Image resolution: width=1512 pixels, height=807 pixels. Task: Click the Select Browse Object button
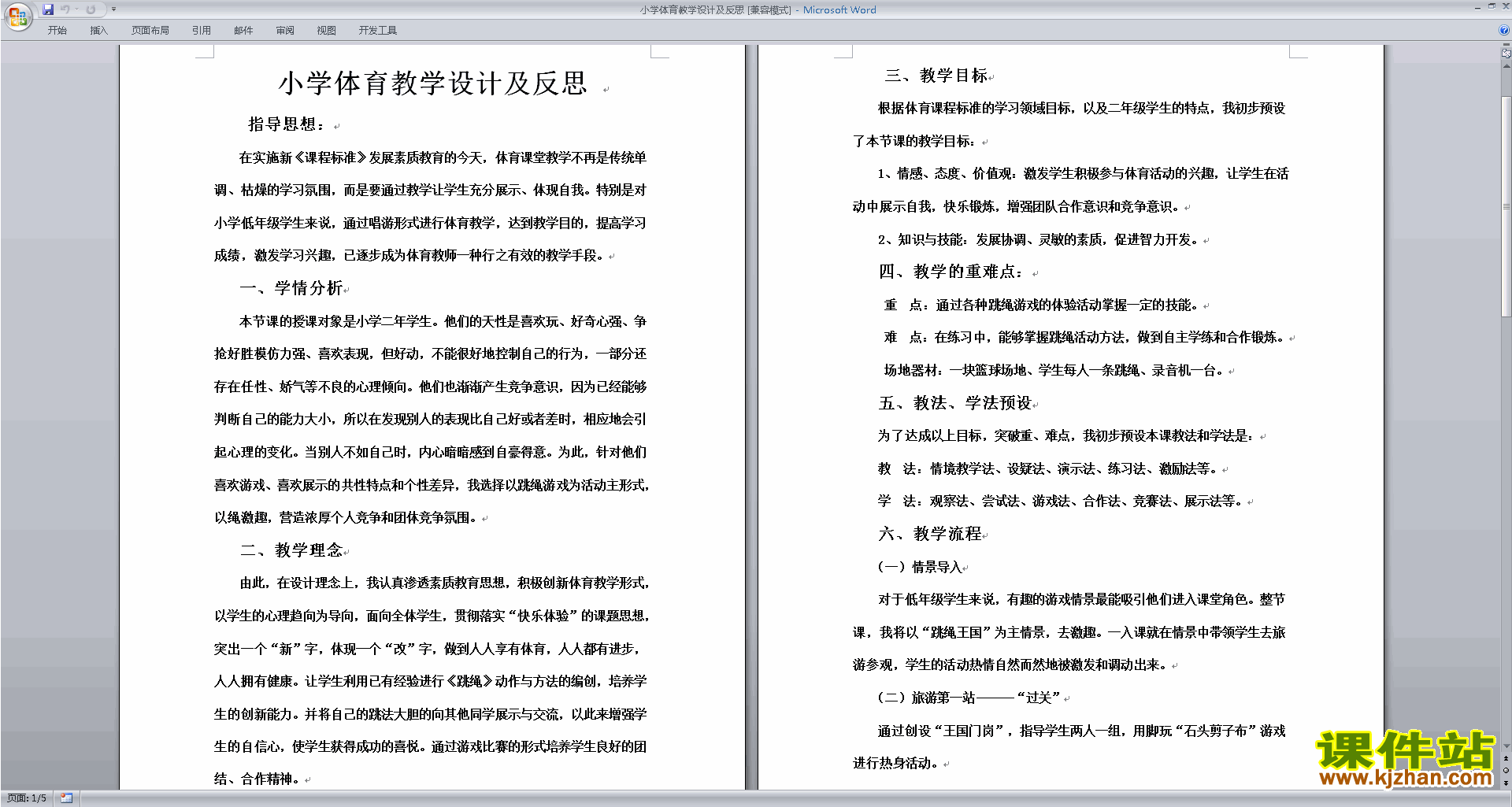coord(1506,771)
